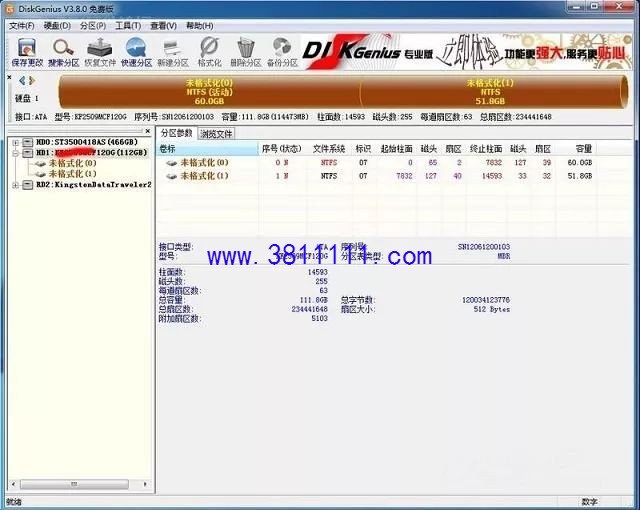Click the next disk right arrow
Viewport: 640px width, 510px height.
point(32,81)
